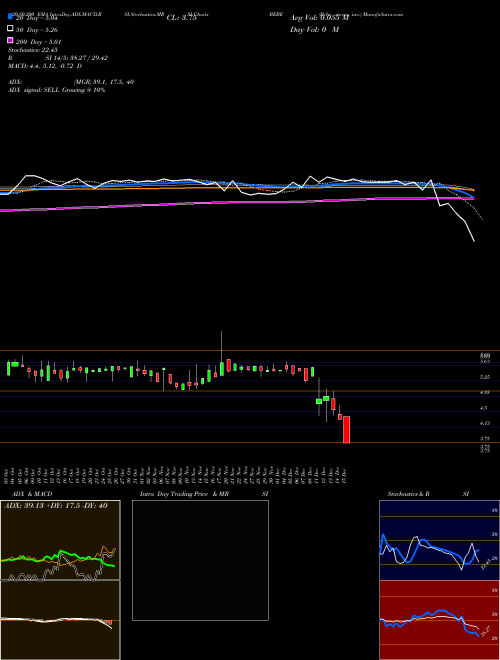
Task: Click the 'Day Vol: 0 M' label
Action: pos(314,29)
